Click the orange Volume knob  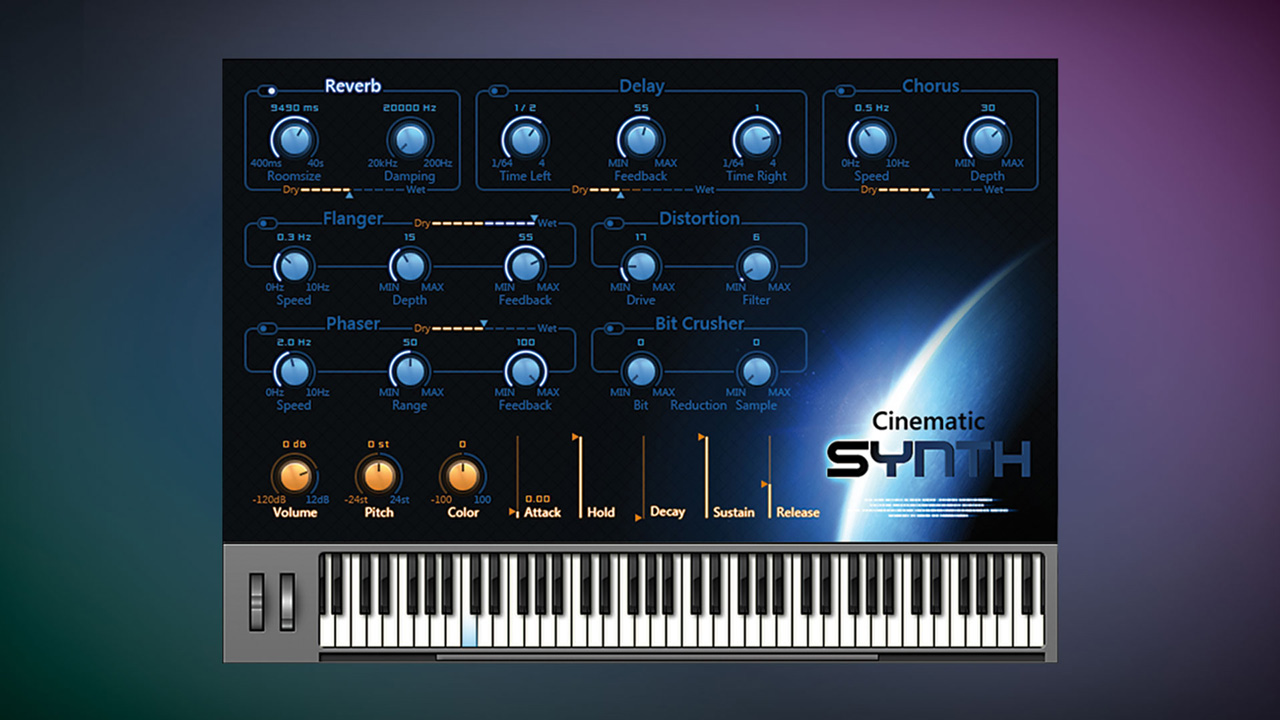coord(294,477)
